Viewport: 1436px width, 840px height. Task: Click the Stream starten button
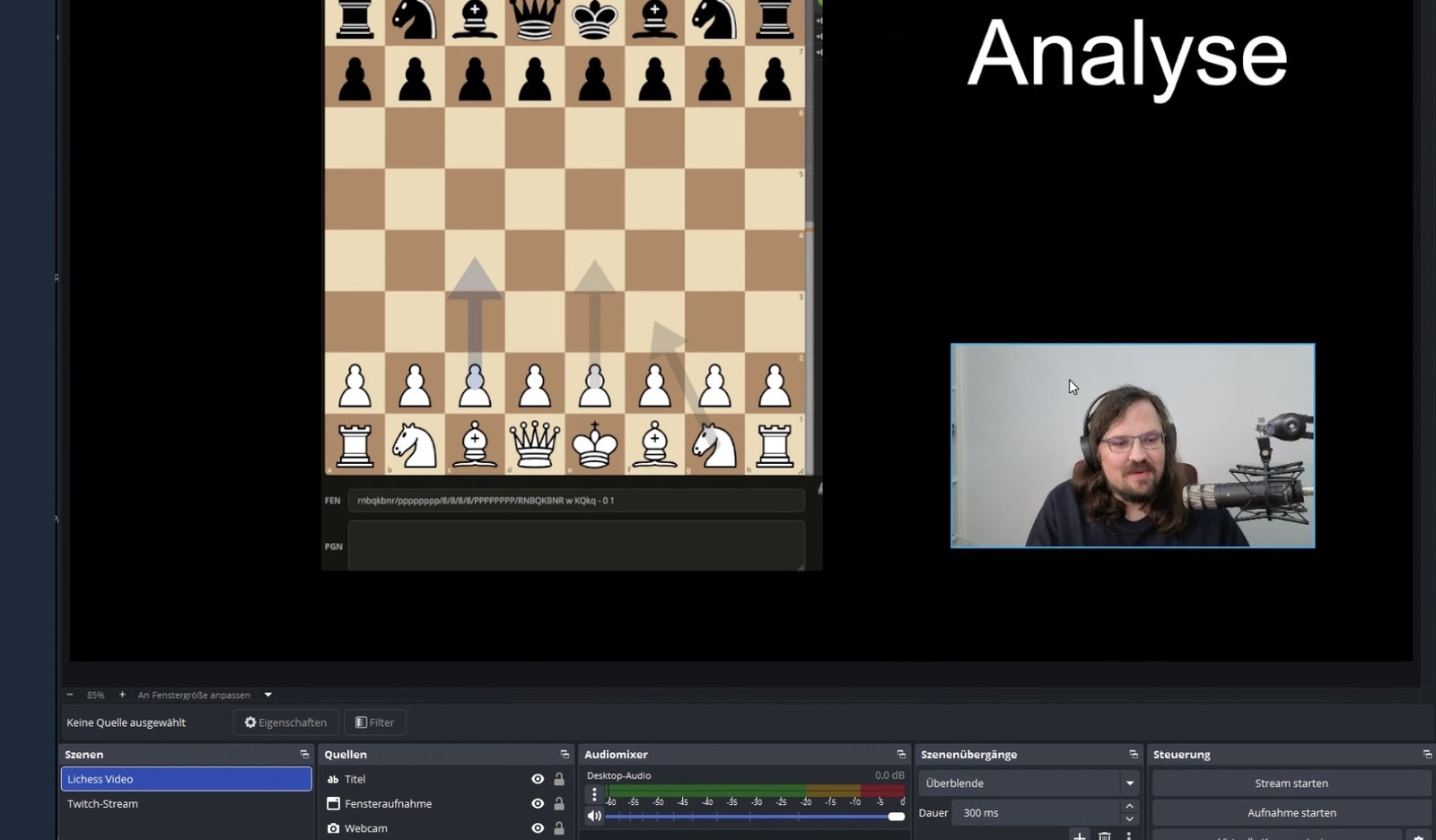[x=1291, y=783]
